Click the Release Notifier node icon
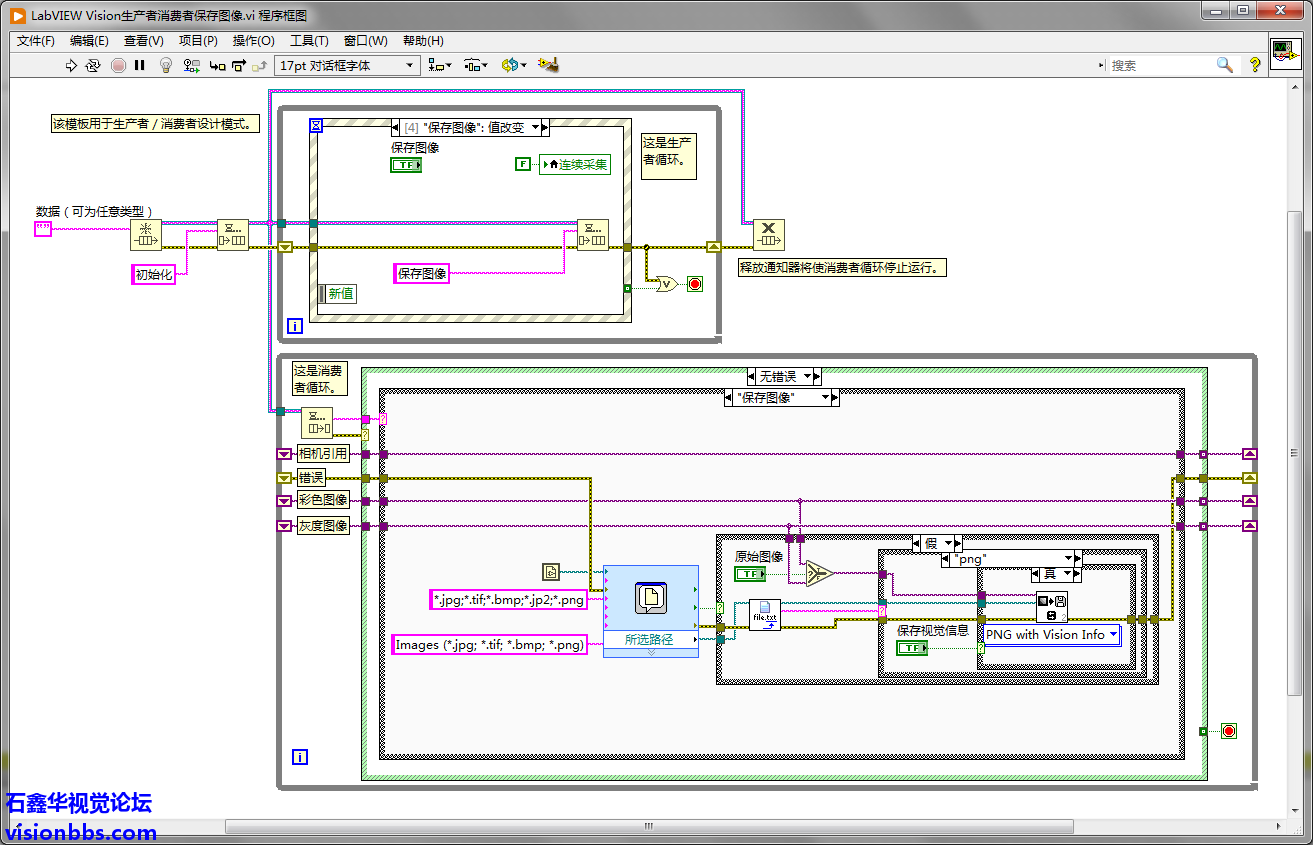The width and height of the screenshot is (1313, 845). click(768, 235)
